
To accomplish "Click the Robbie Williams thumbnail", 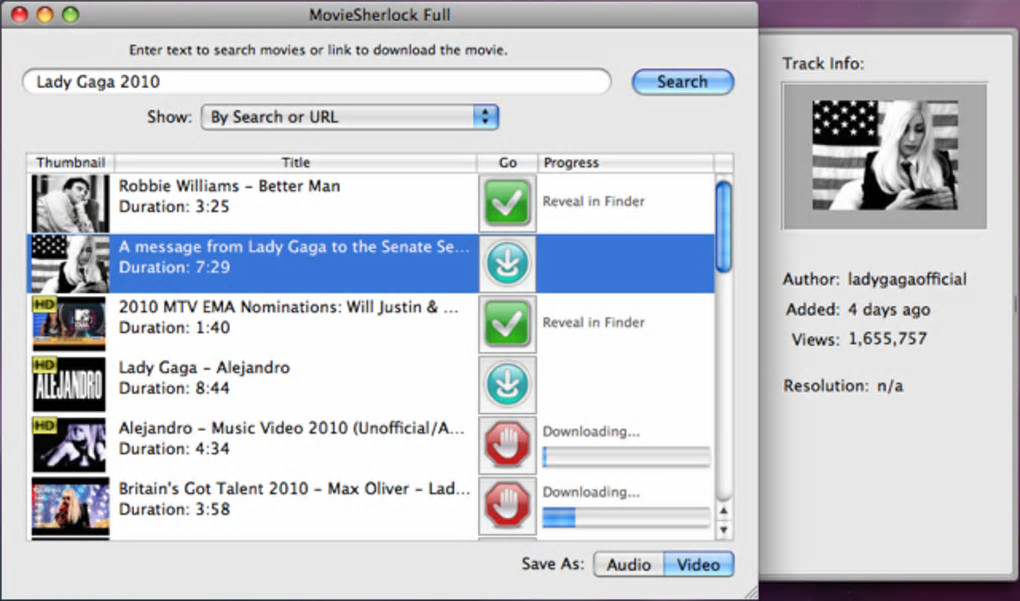I will click(x=70, y=203).
